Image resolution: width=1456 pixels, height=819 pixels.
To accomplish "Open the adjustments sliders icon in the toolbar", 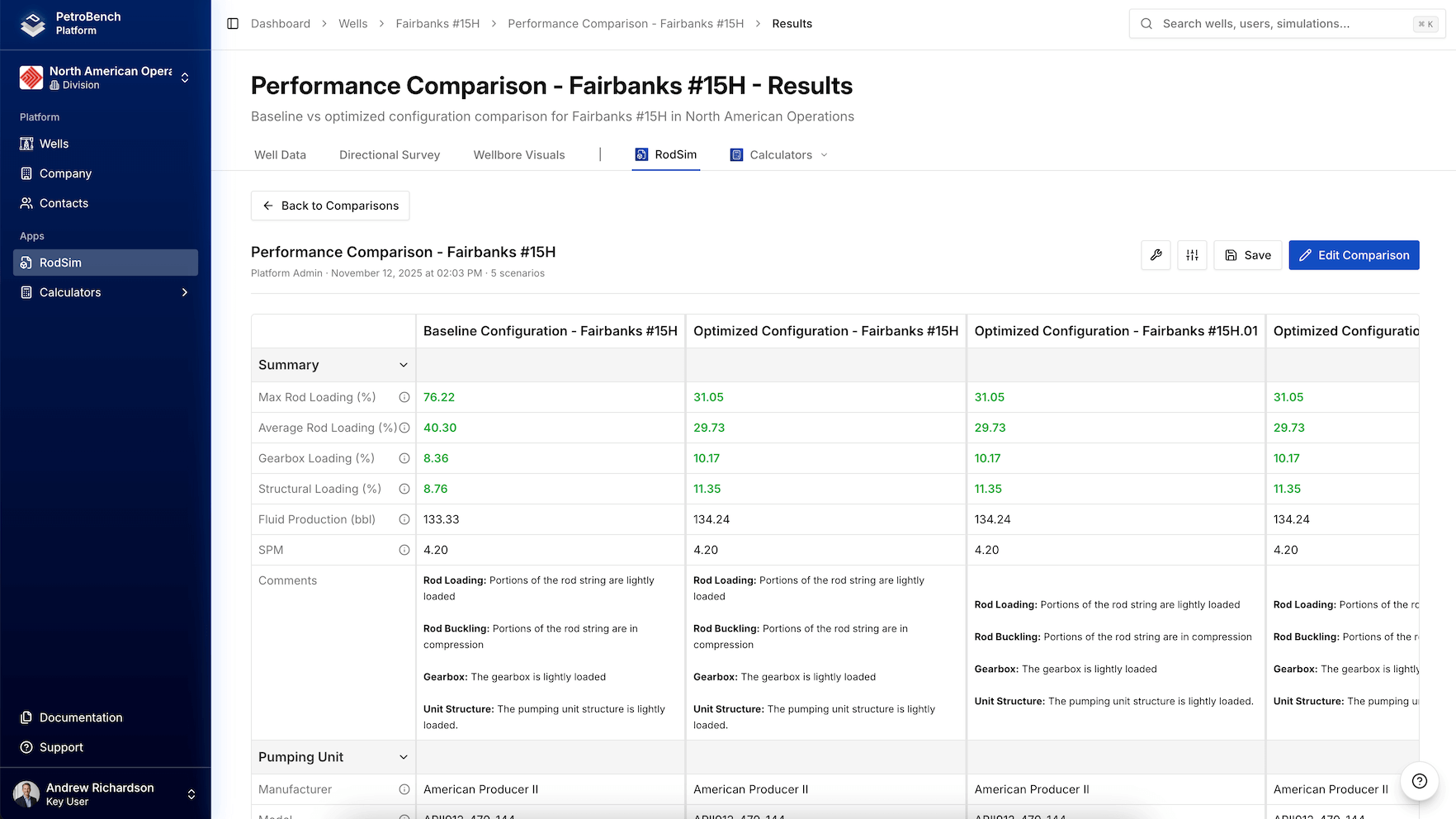I will (1192, 255).
